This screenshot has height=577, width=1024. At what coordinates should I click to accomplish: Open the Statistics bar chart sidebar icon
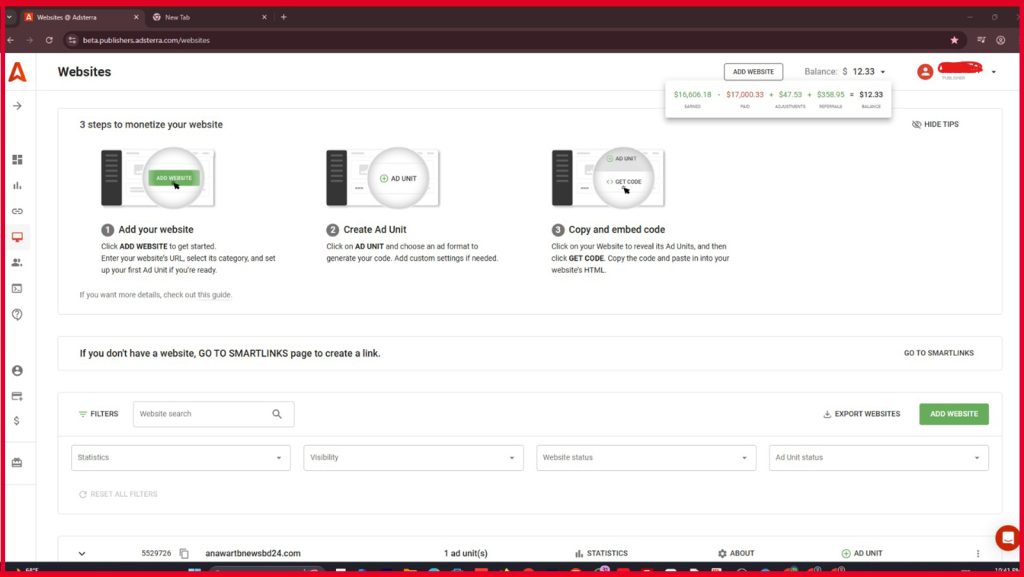pyautogui.click(x=17, y=185)
